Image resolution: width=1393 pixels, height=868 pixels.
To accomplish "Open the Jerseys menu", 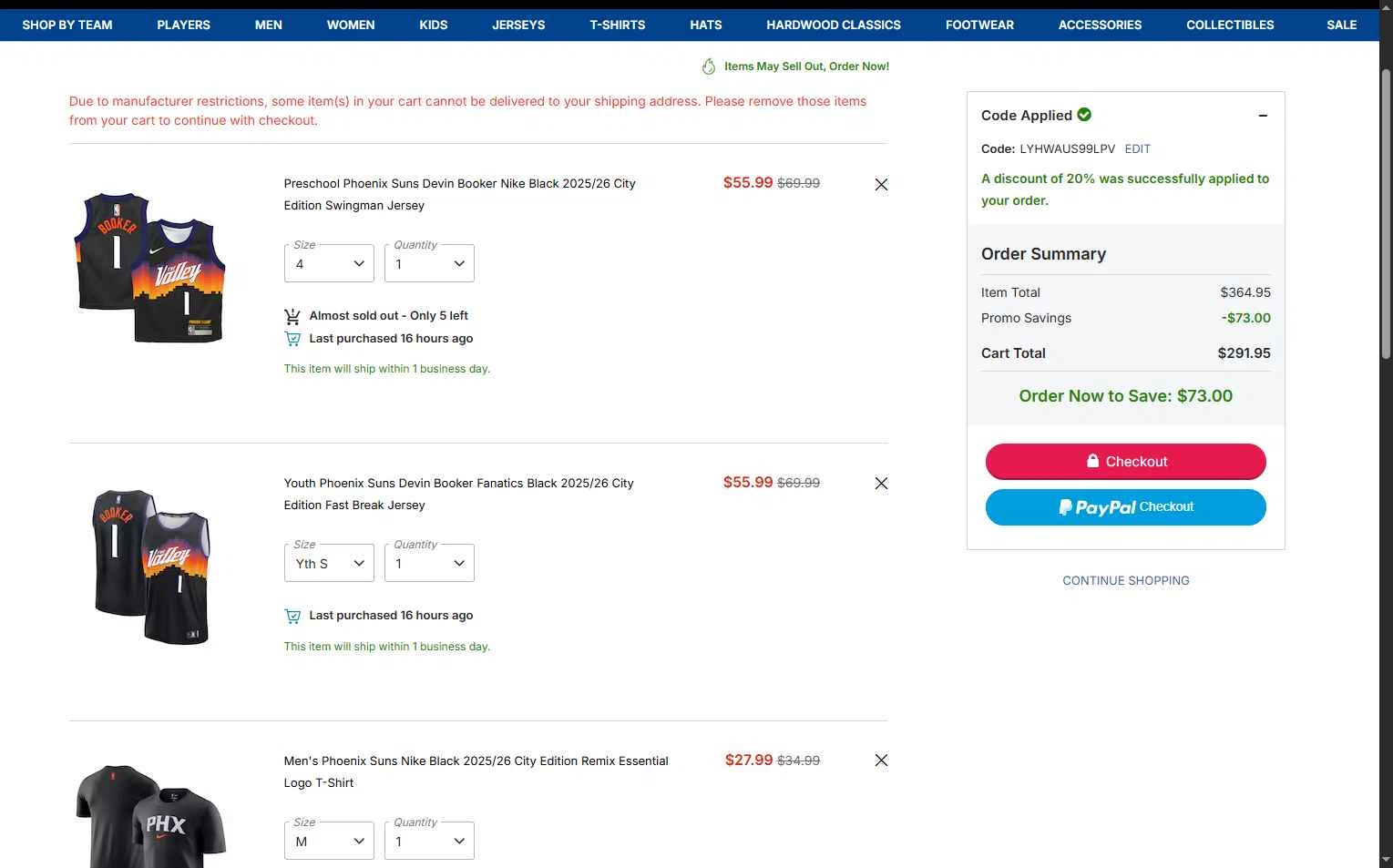I will [518, 25].
